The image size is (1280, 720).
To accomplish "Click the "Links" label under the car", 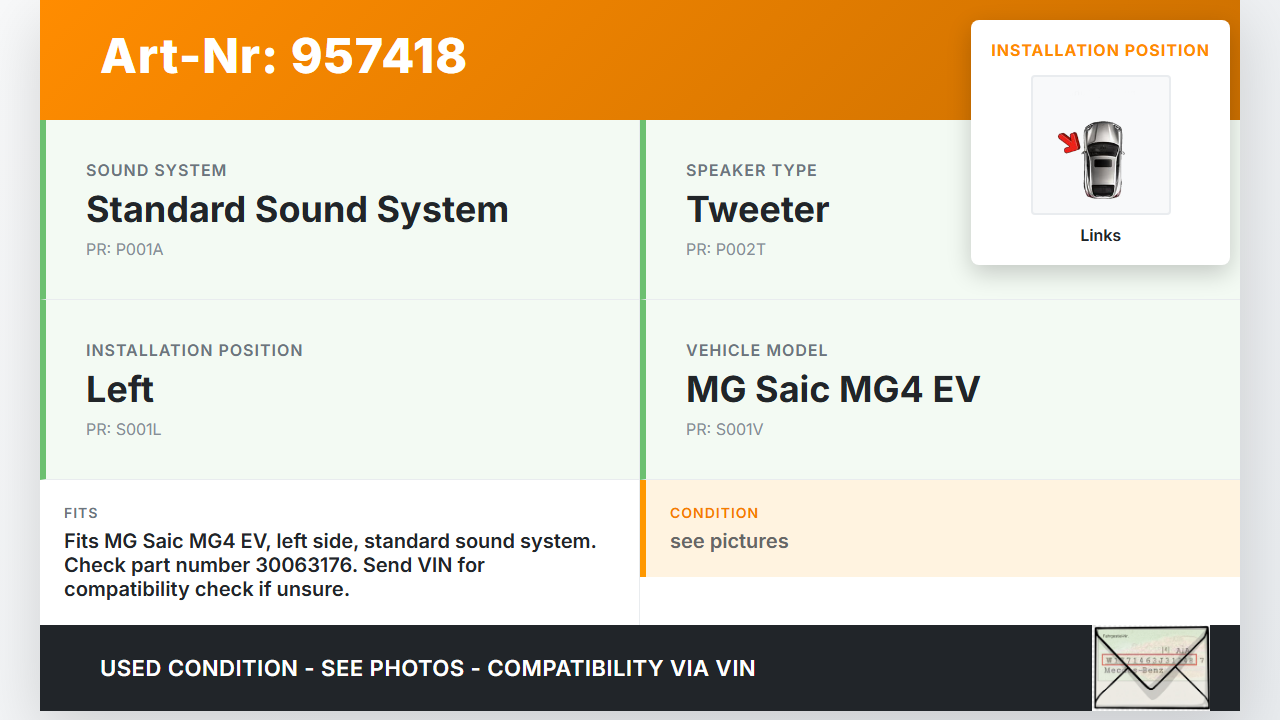I will [1100, 236].
